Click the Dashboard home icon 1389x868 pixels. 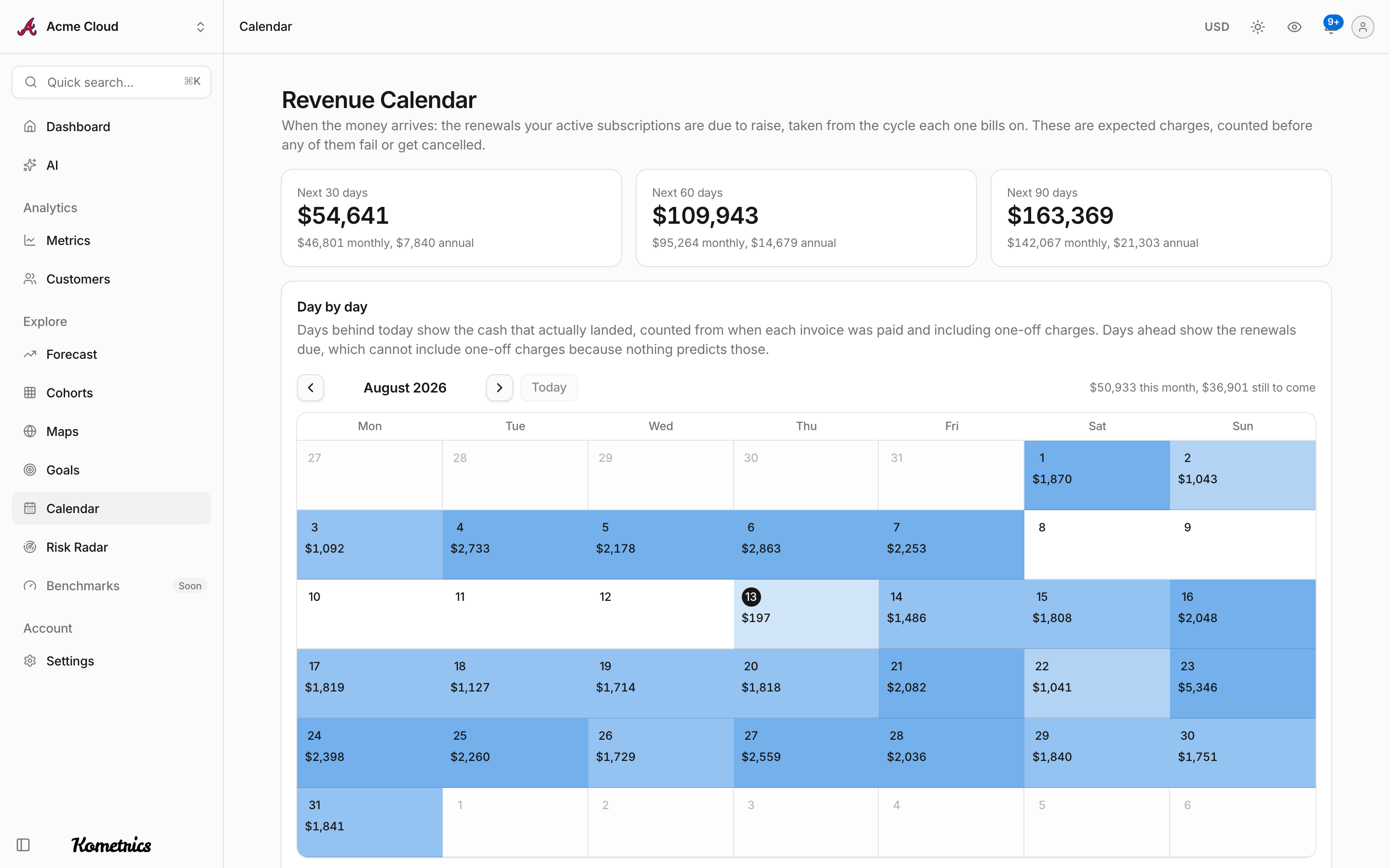[30, 126]
